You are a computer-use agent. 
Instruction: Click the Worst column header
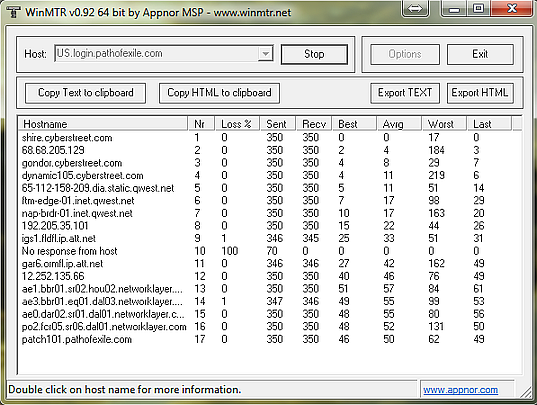point(444,124)
